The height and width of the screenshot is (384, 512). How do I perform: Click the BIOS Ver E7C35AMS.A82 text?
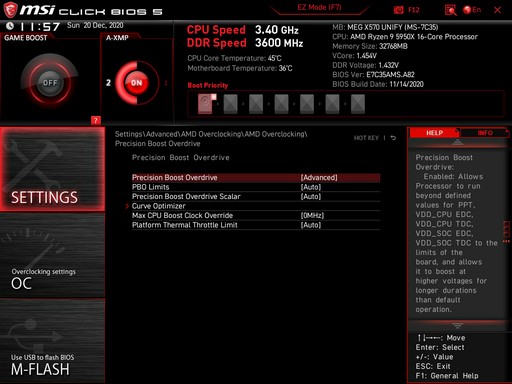[373, 75]
